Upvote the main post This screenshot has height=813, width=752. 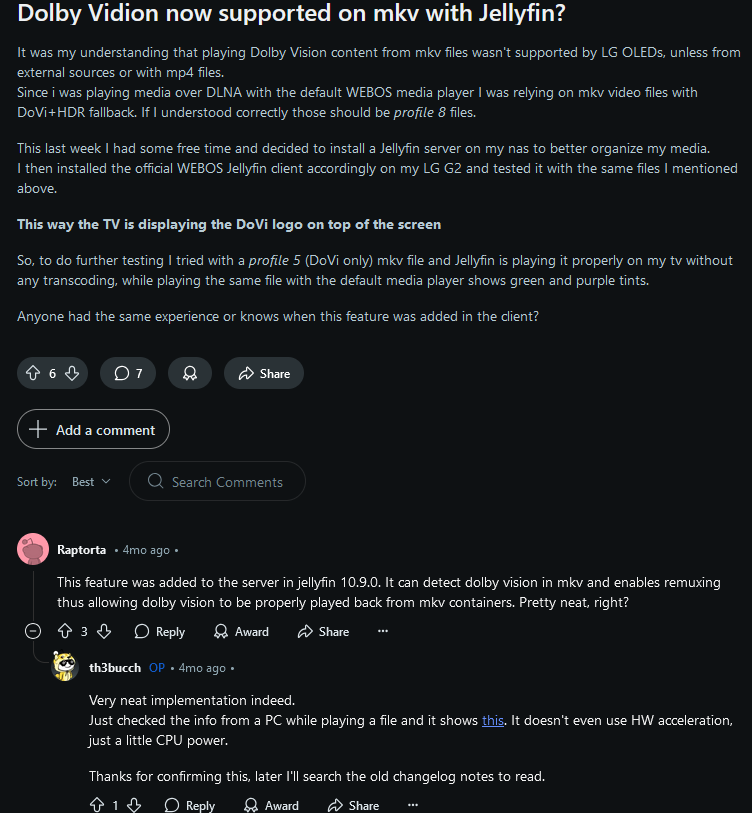(34, 373)
